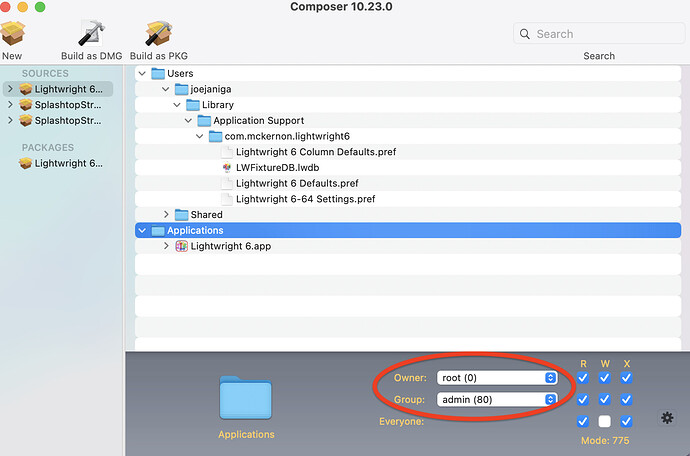Click the Lightwright 6.app application icon
Image resolution: width=690 pixels, height=456 pixels.
[181, 246]
